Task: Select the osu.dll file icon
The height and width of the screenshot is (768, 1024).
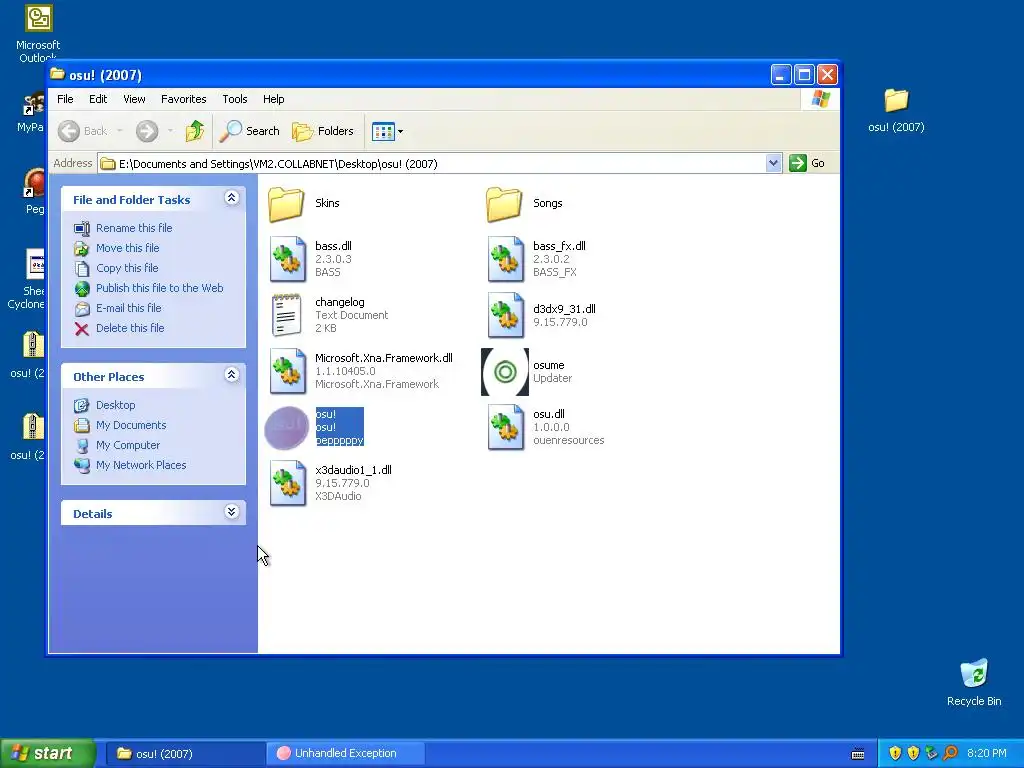Action: (x=505, y=428)
